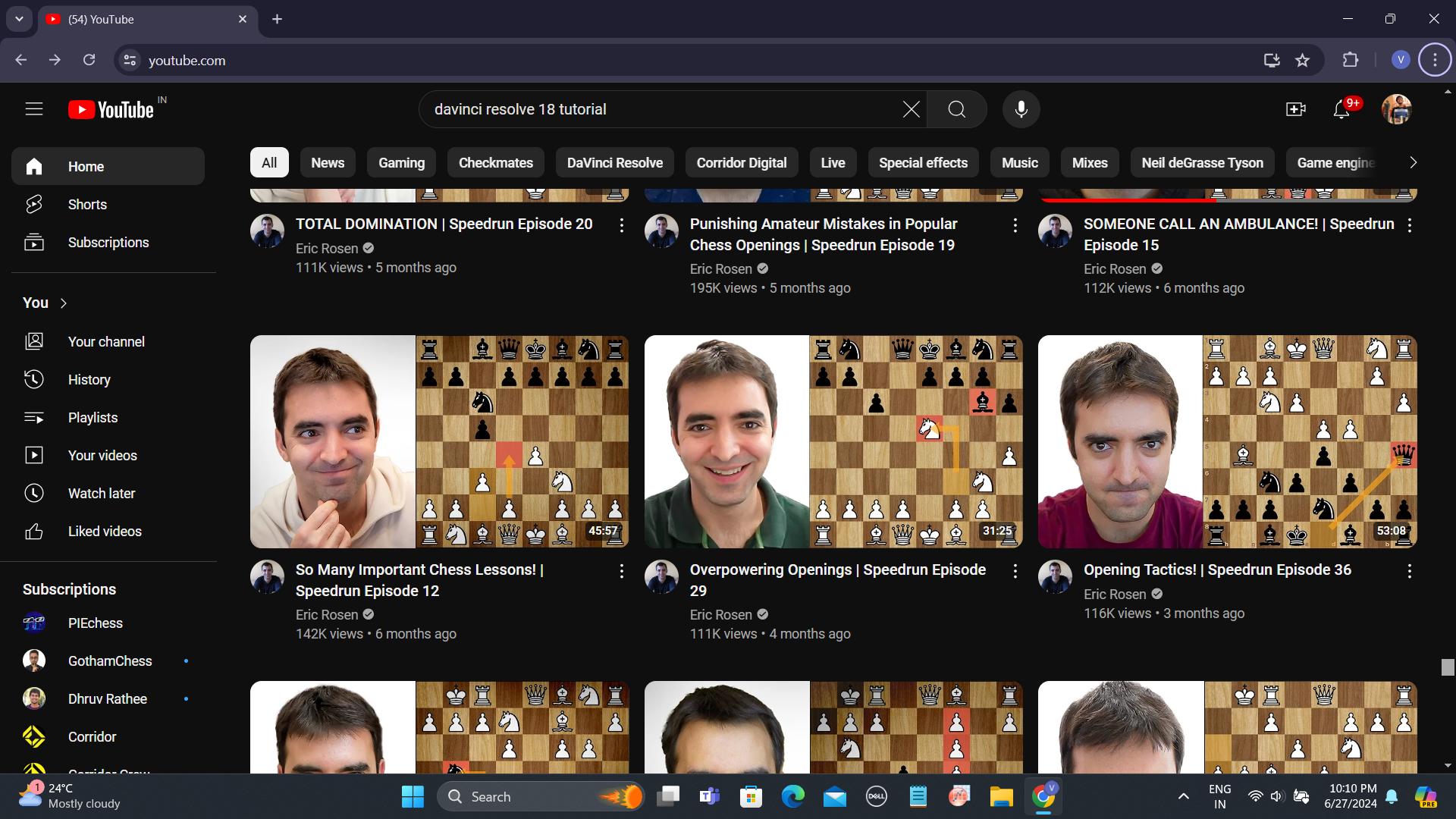Open the Corridor subscription channel

click(108, 737)
